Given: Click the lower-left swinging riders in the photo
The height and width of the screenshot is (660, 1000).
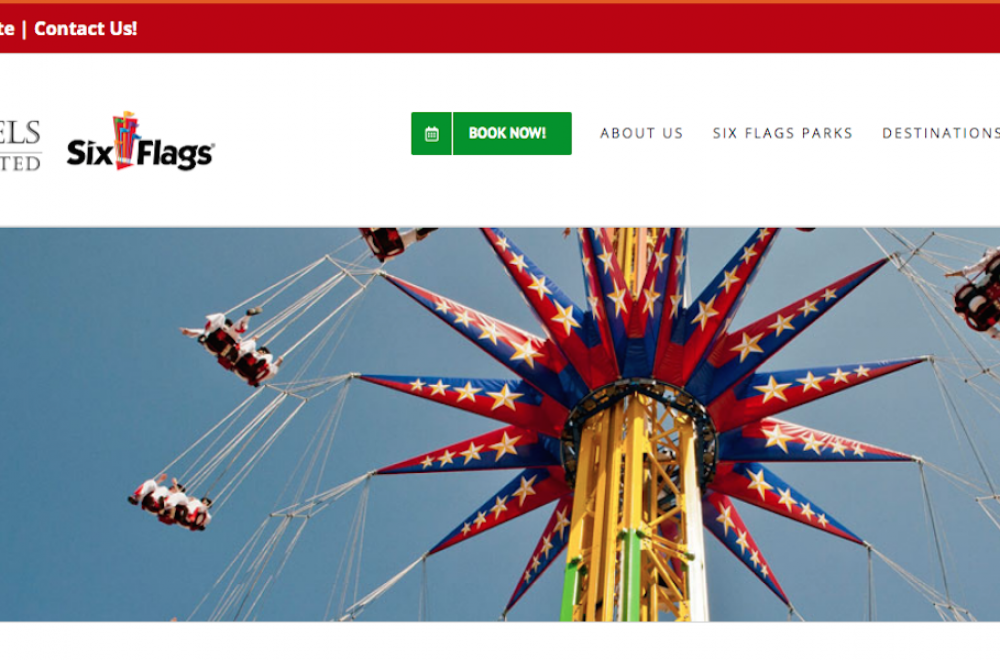Looking at the screenshot, I should coord(170,502).
